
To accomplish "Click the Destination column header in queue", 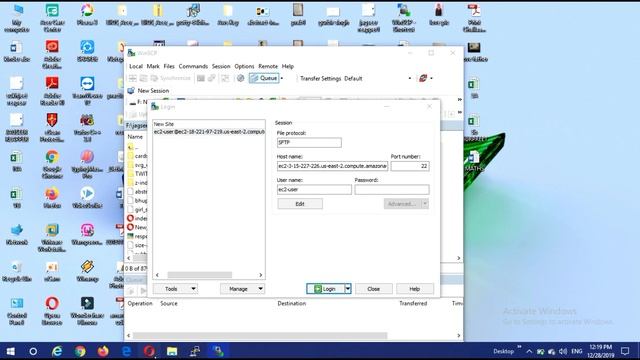I will pos(291,303).
